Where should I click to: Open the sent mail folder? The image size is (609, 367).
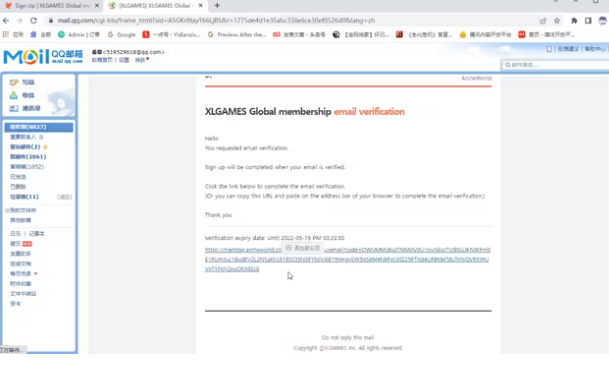pyautogui.click(x=18, y=177)
